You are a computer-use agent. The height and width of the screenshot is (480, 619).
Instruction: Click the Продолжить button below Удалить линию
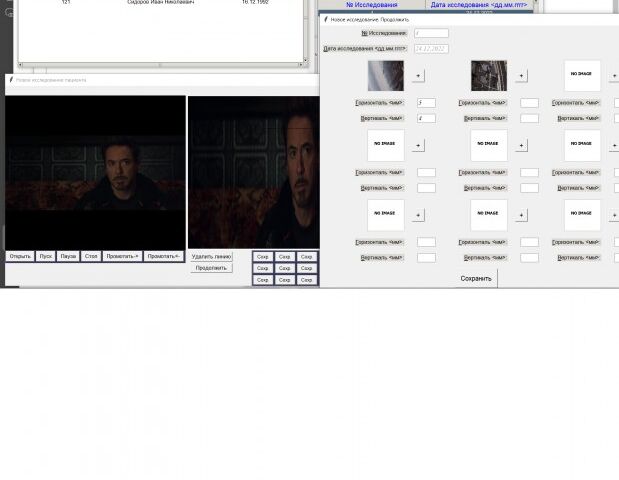[x=211, y=268]
